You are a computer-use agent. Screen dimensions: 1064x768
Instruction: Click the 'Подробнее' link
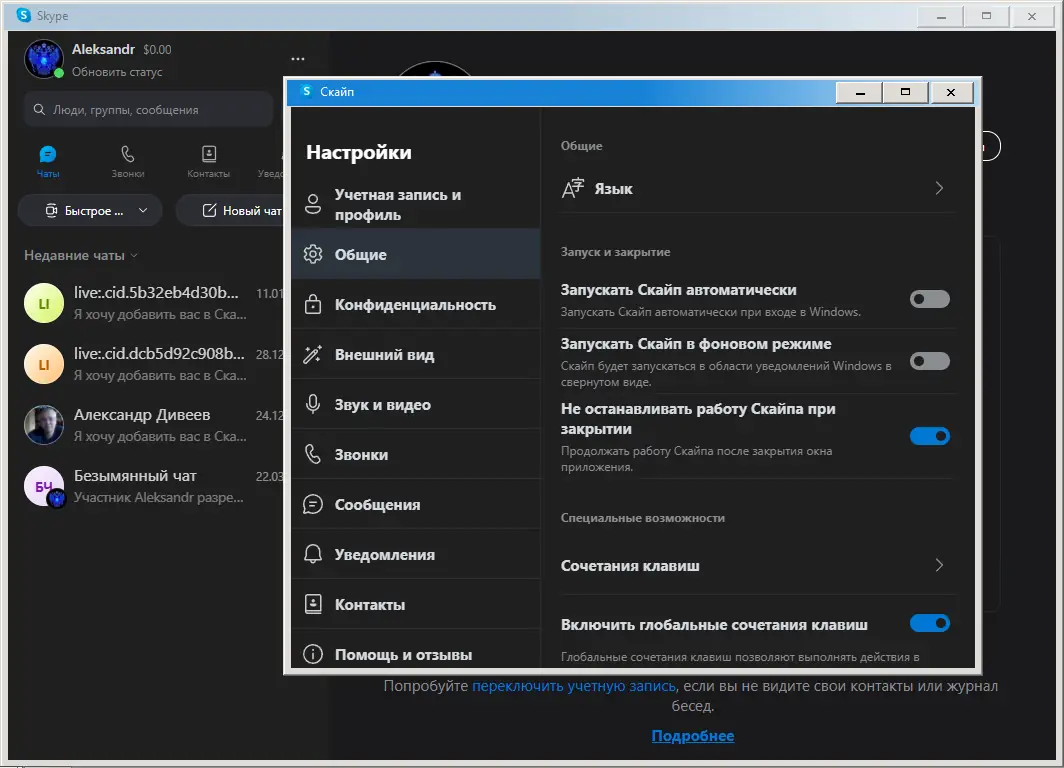693,736
